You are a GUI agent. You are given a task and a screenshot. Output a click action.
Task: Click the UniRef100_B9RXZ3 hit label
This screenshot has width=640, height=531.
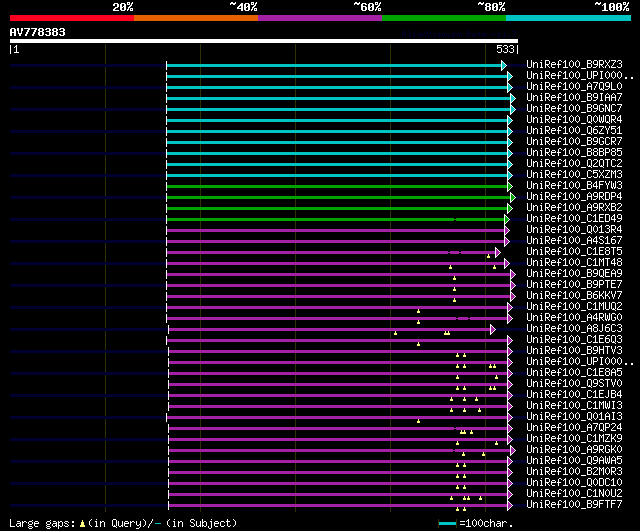pos(574,64)
